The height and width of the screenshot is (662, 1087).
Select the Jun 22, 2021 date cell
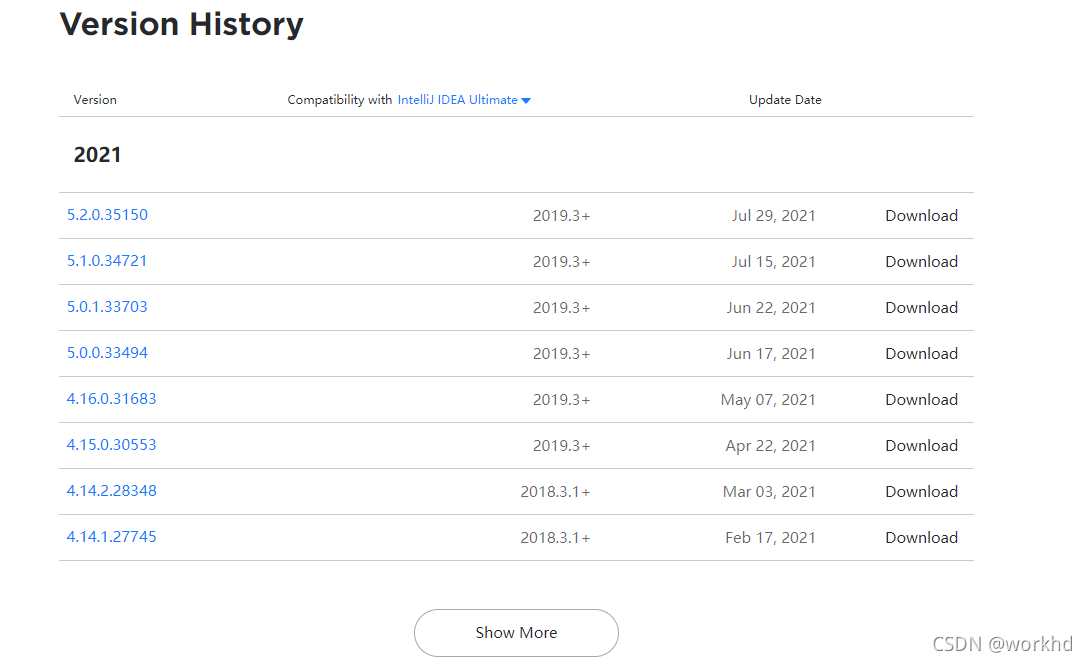pyautogui.click(x=771, y=308)
